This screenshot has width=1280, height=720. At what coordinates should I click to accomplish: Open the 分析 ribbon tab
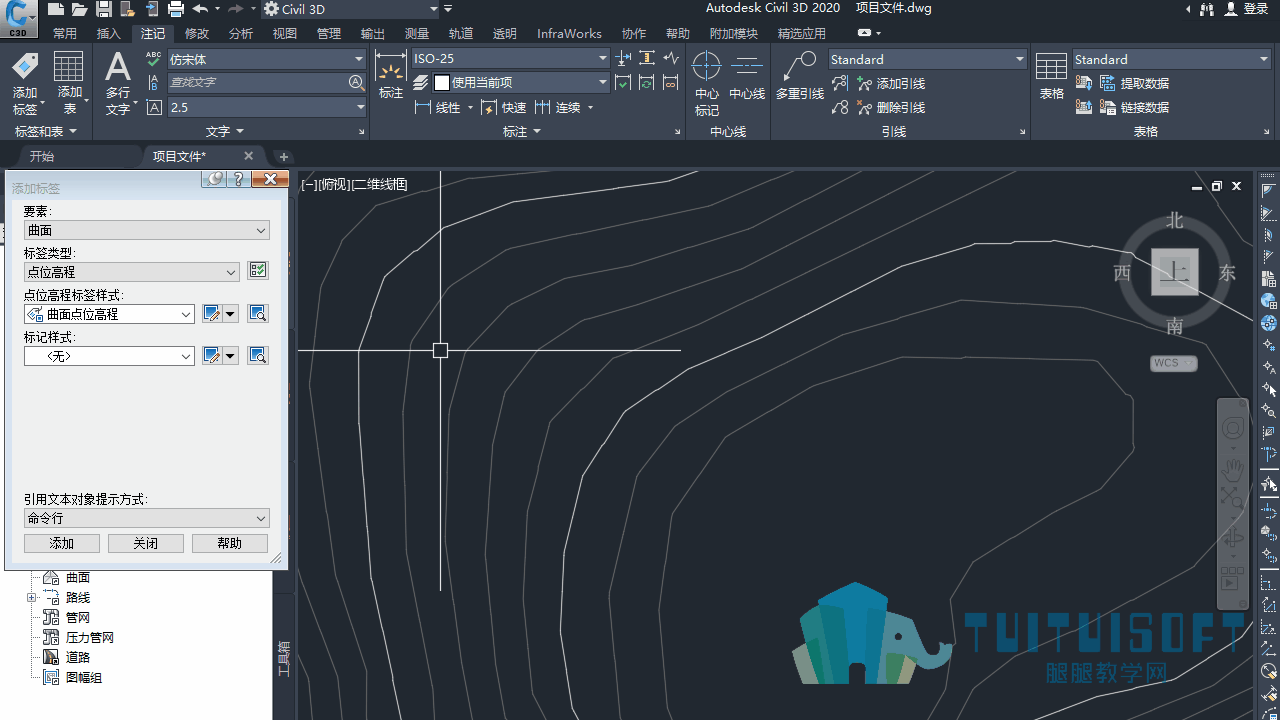[241, 33]
